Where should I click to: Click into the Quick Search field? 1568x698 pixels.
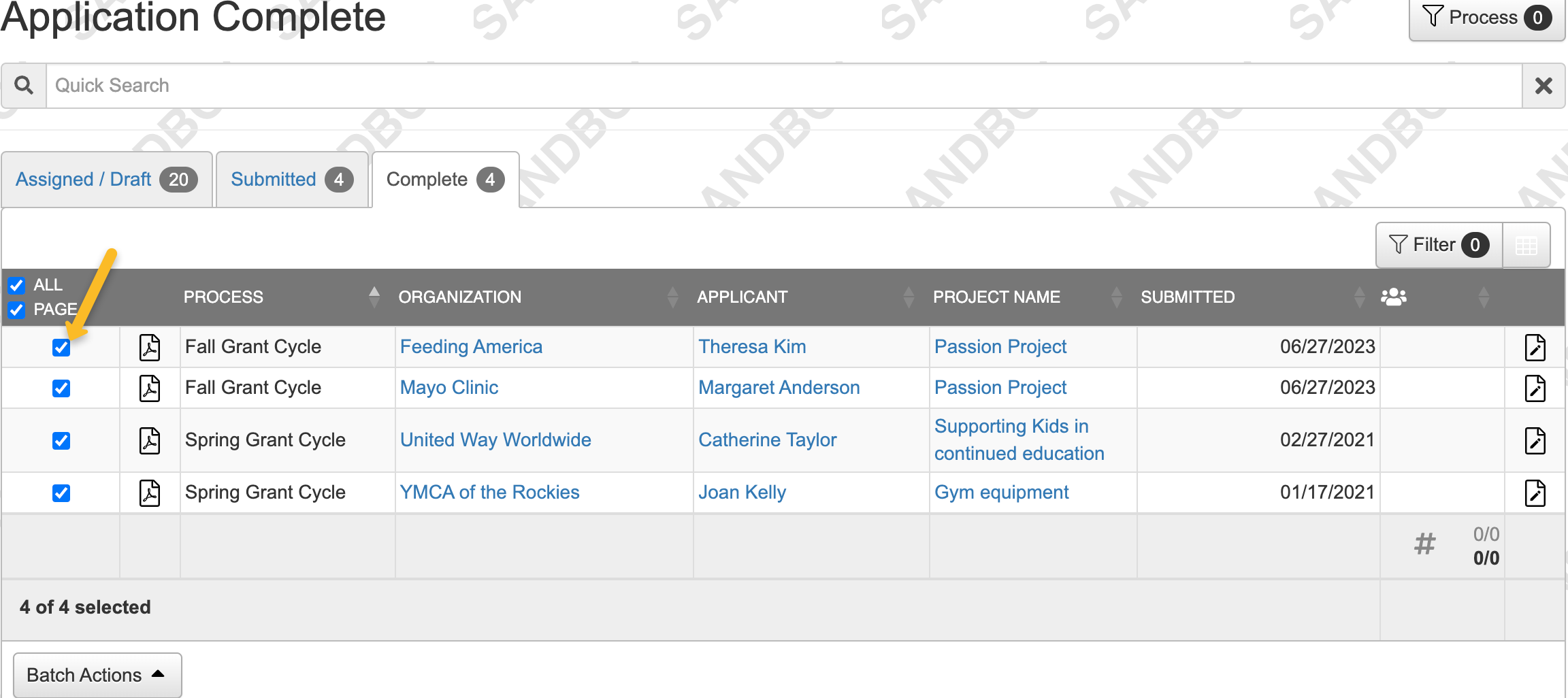coord(783,86)
